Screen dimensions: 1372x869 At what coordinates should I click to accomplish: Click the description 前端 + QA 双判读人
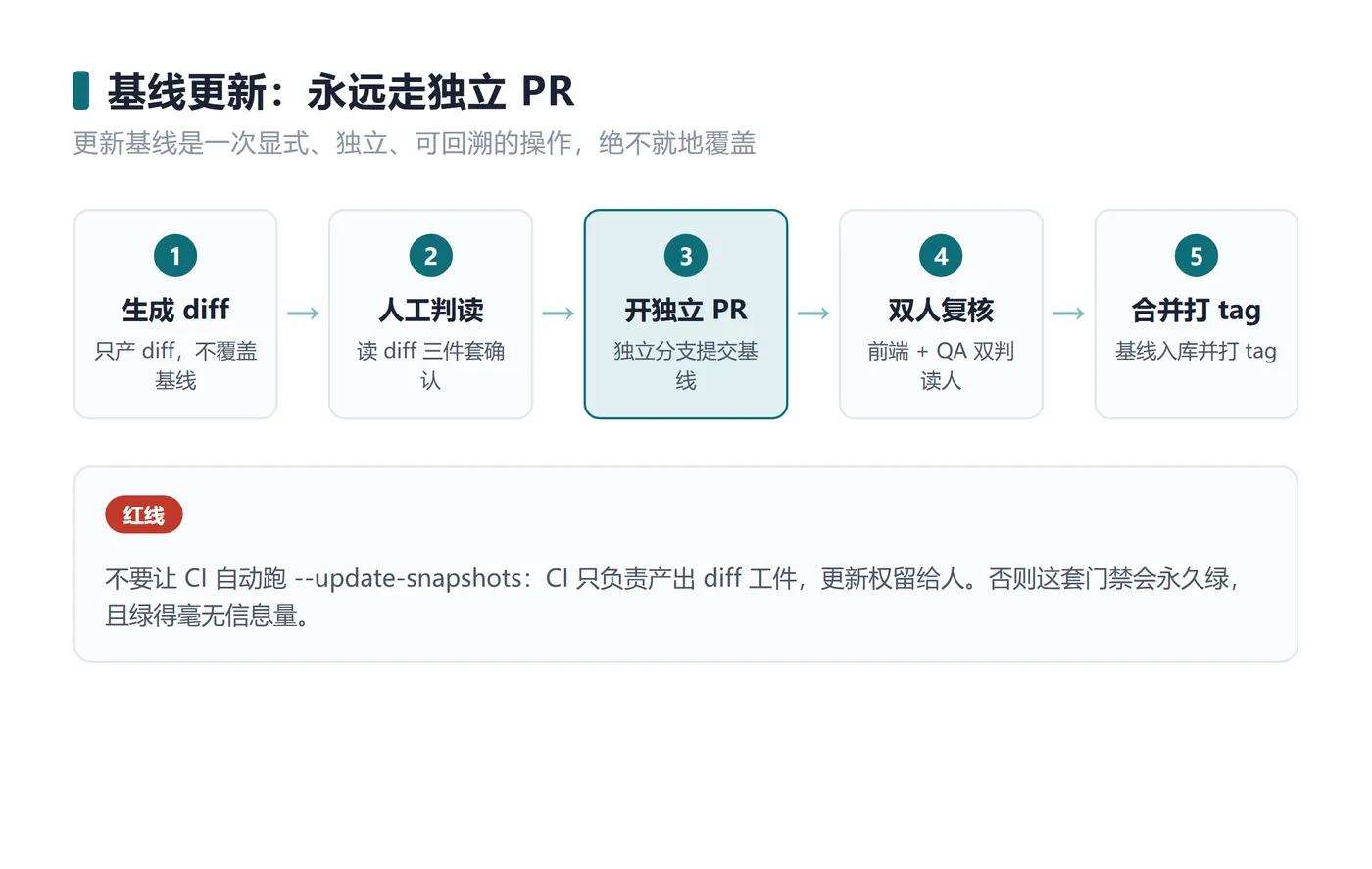pyautogui.click(x=941, y=365)
